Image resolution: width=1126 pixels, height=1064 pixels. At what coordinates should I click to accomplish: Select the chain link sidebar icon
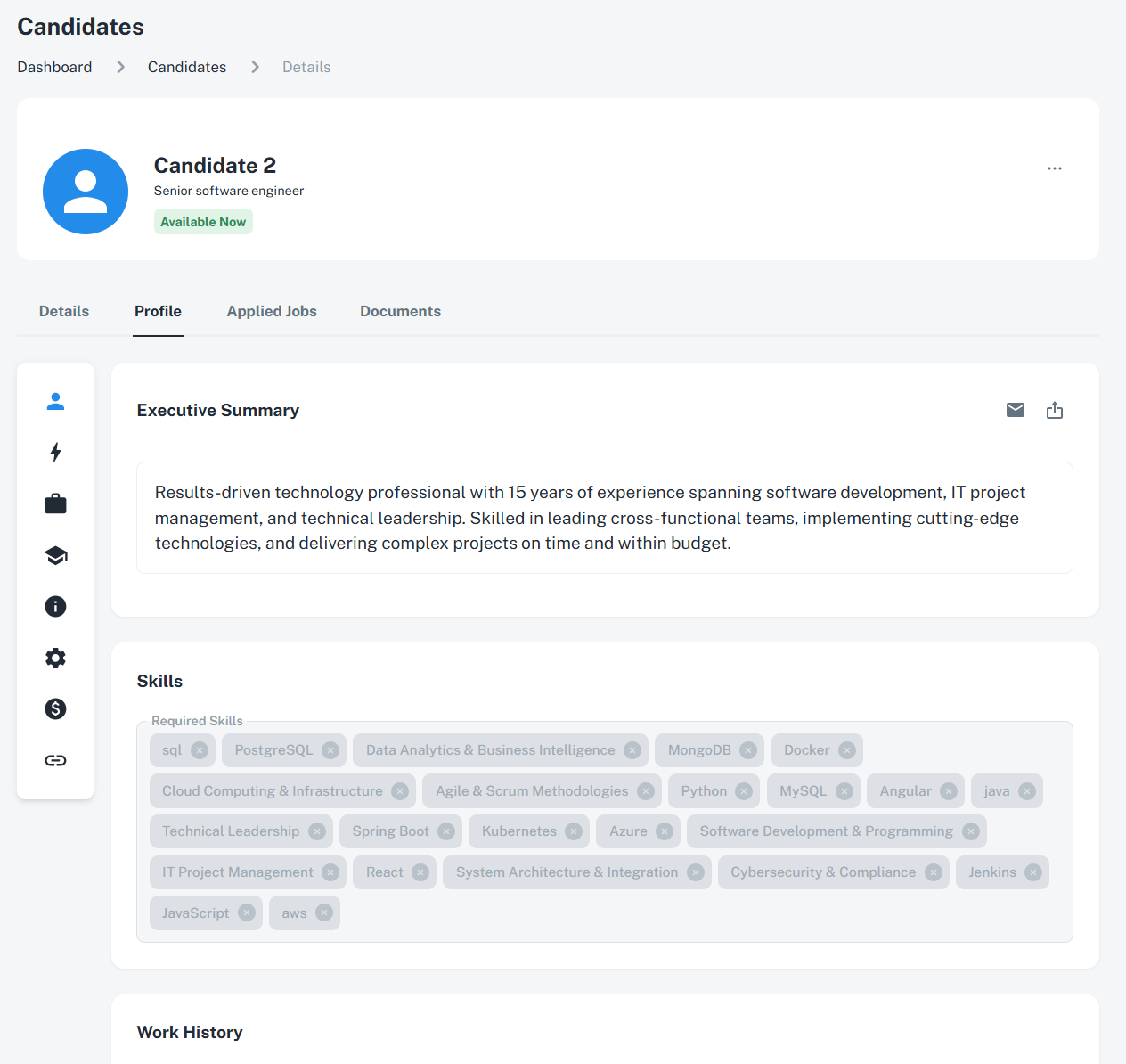coord(55,760)
